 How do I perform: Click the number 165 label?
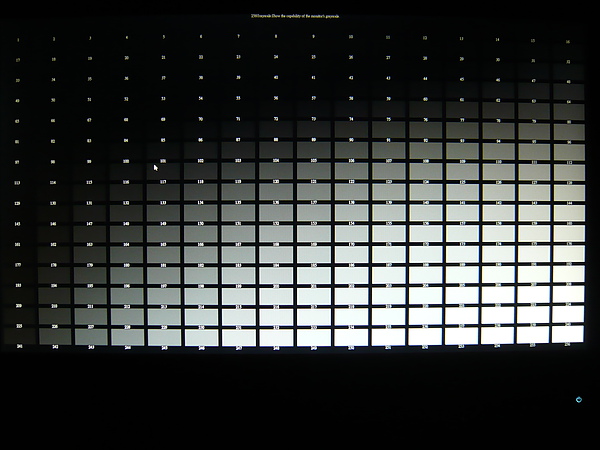coord(163,244)
